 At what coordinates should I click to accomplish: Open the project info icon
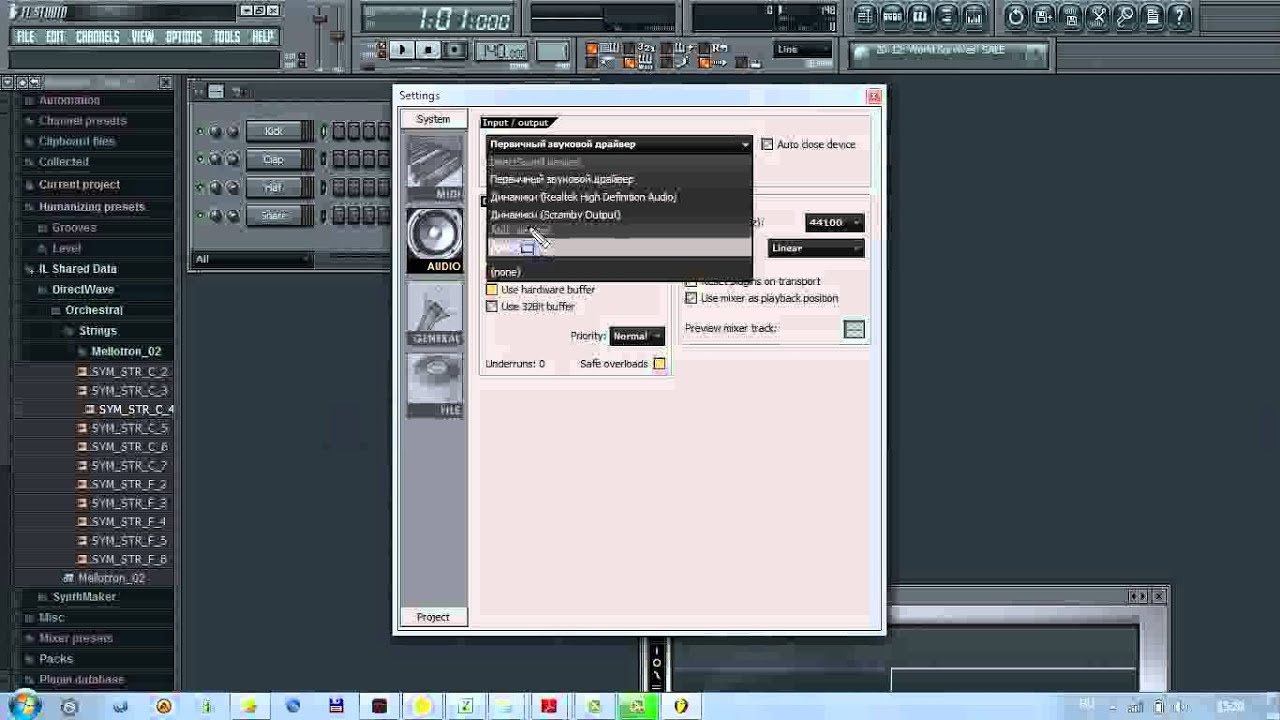[x=1152, y=16]
